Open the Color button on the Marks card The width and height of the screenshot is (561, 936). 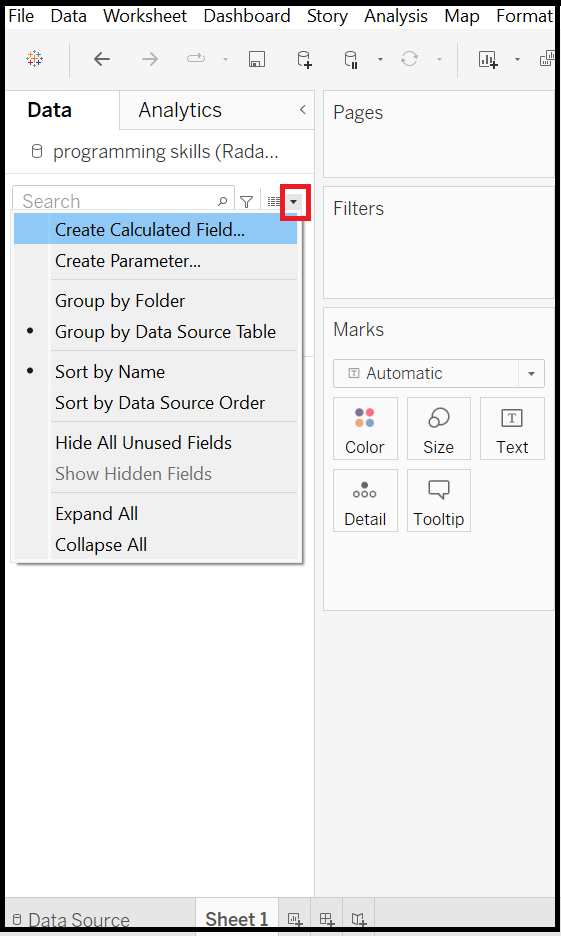point(365,429)
